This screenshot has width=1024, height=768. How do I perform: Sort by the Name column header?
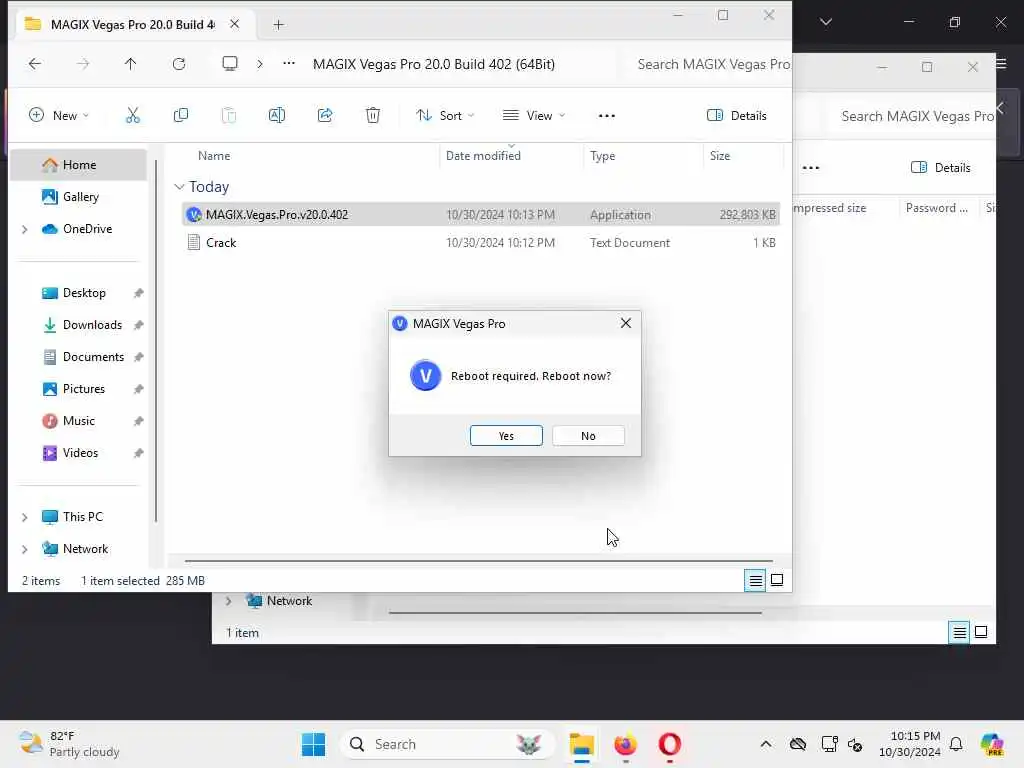[214, 156]
